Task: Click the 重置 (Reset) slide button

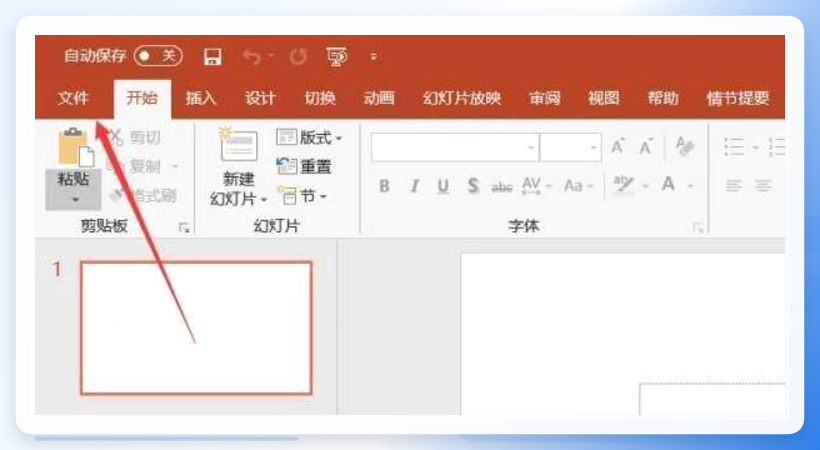Action: (x=304, y=166)
